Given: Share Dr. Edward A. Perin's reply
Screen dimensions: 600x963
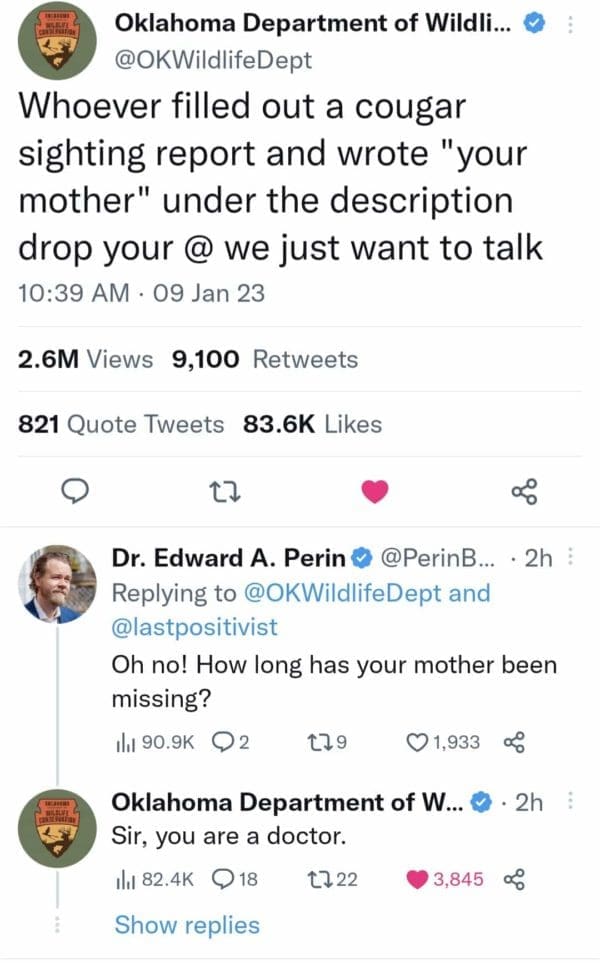Looking at the screenshot, I should pos(515,741).
